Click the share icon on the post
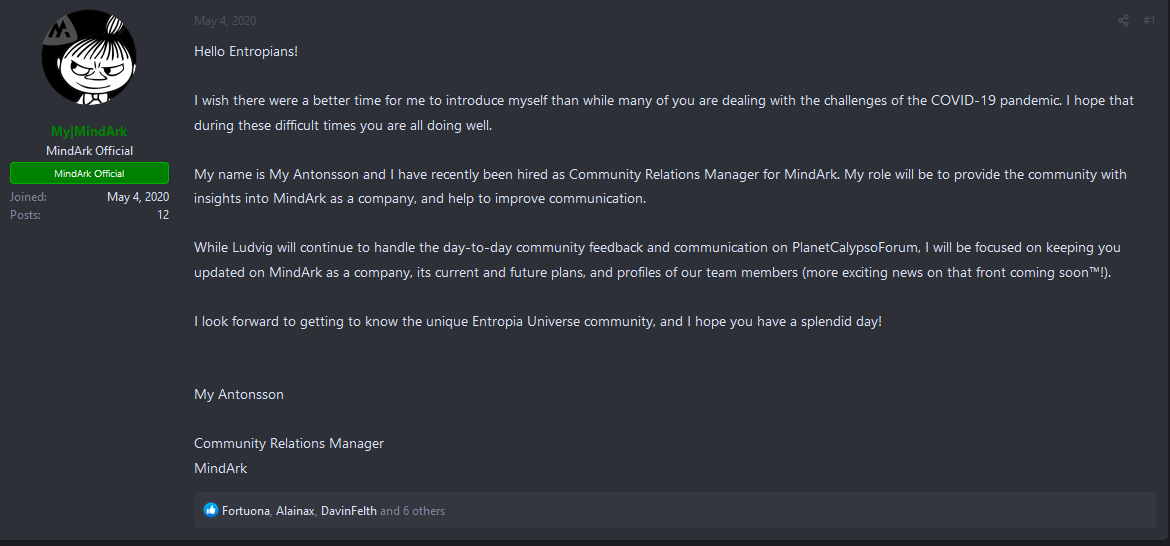Image resolution: width=1170 pixels, height=546 pixels. (x=1123, y=21)
